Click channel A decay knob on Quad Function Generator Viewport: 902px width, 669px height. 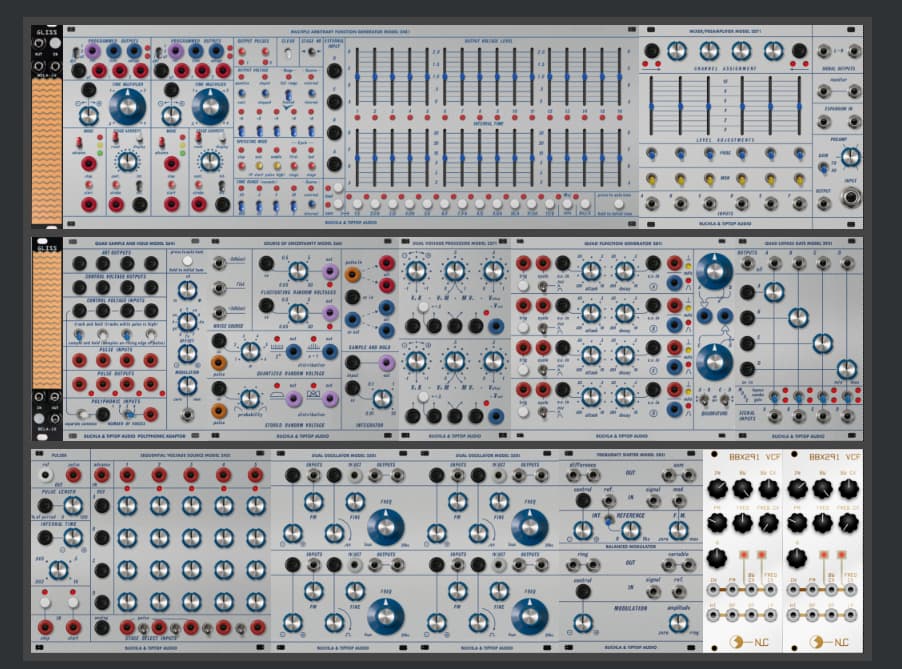click(x=625, y=270)
